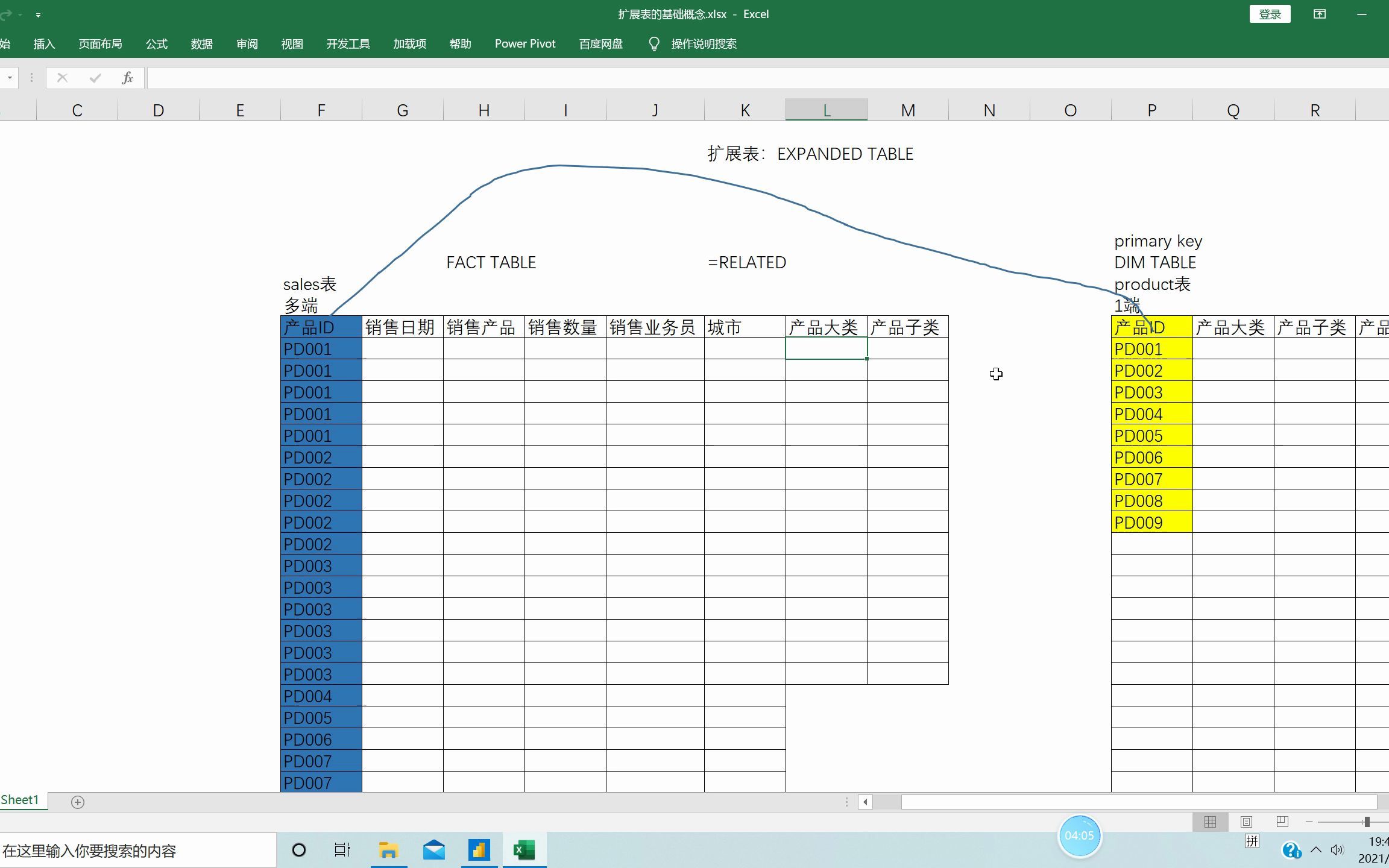Click the Insert Function fx icon
The width and height of the screenshot is (1389, 868).
coord(127,78)
